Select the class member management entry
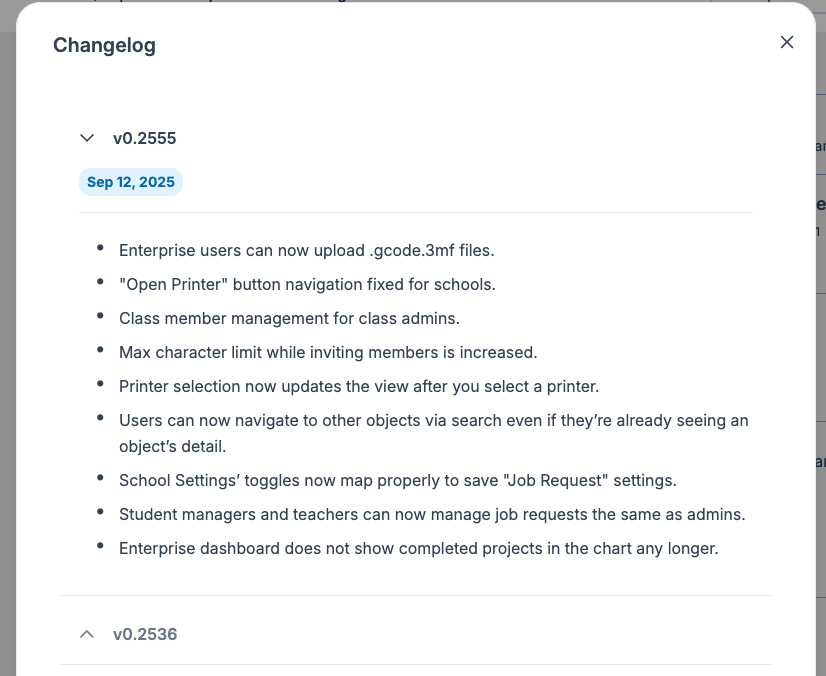The image size is (826, 676). (x=289, y=318)
